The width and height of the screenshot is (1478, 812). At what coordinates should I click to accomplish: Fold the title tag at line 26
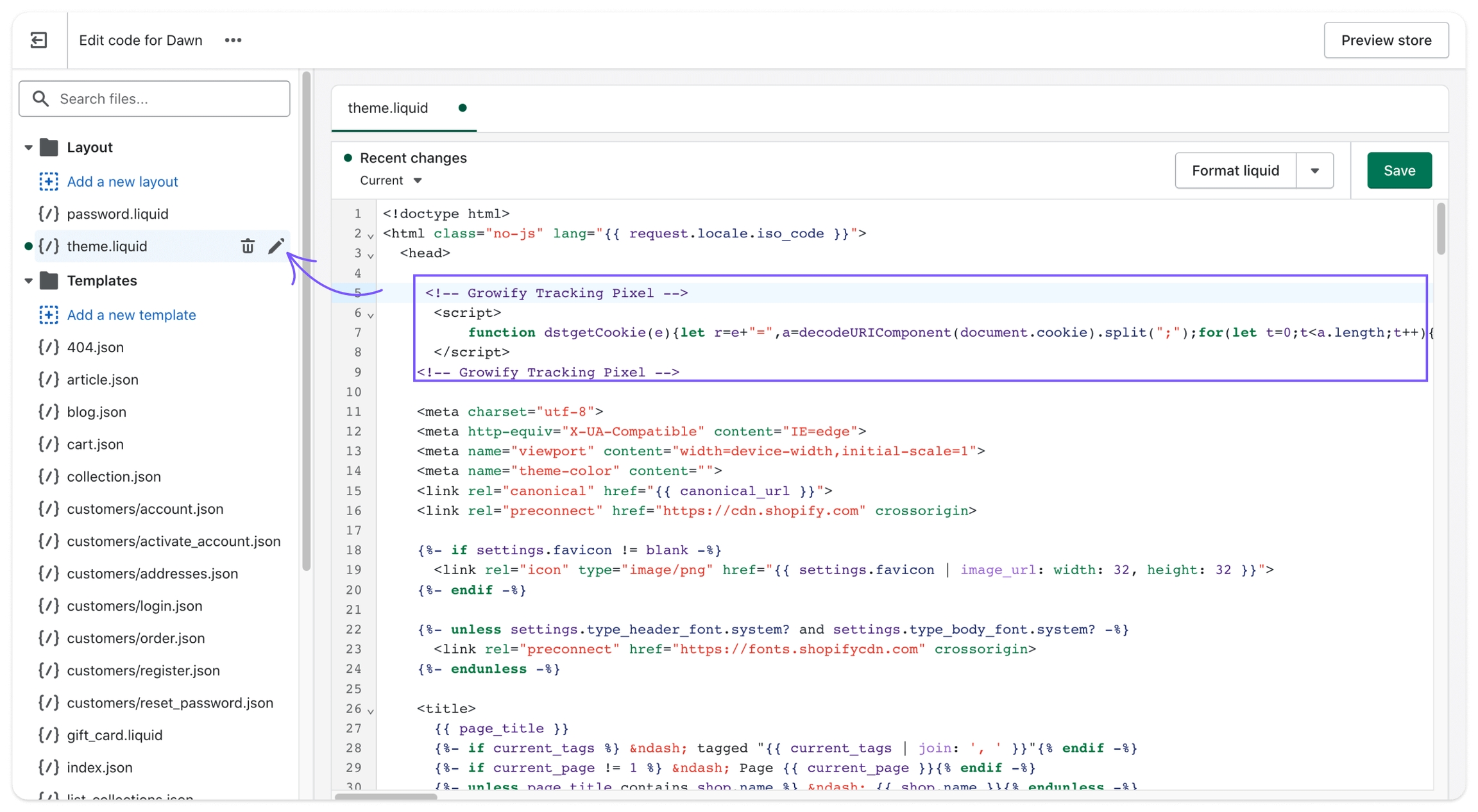pos(371,711)
